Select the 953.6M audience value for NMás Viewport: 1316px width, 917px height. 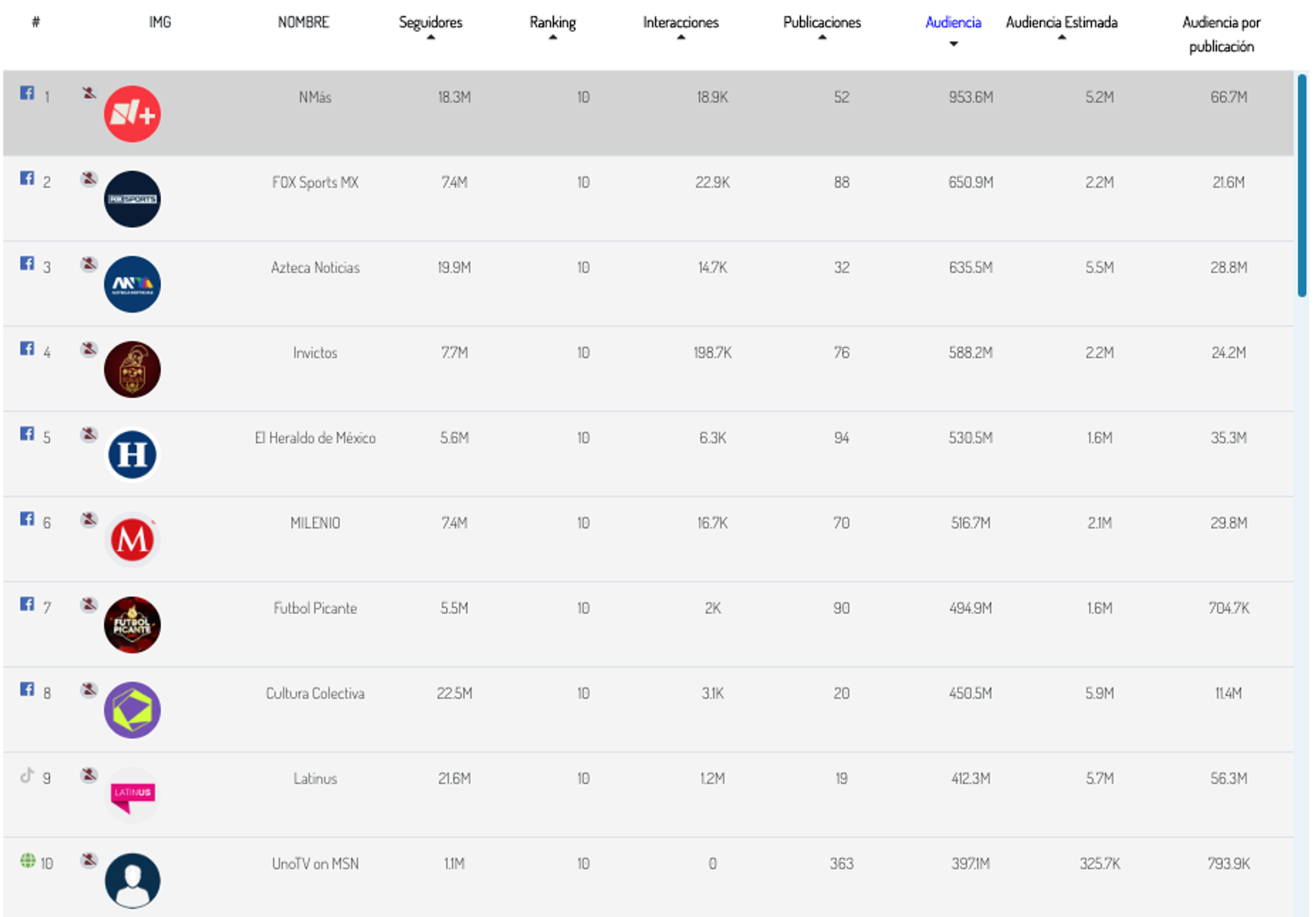[x=971, y=97]
